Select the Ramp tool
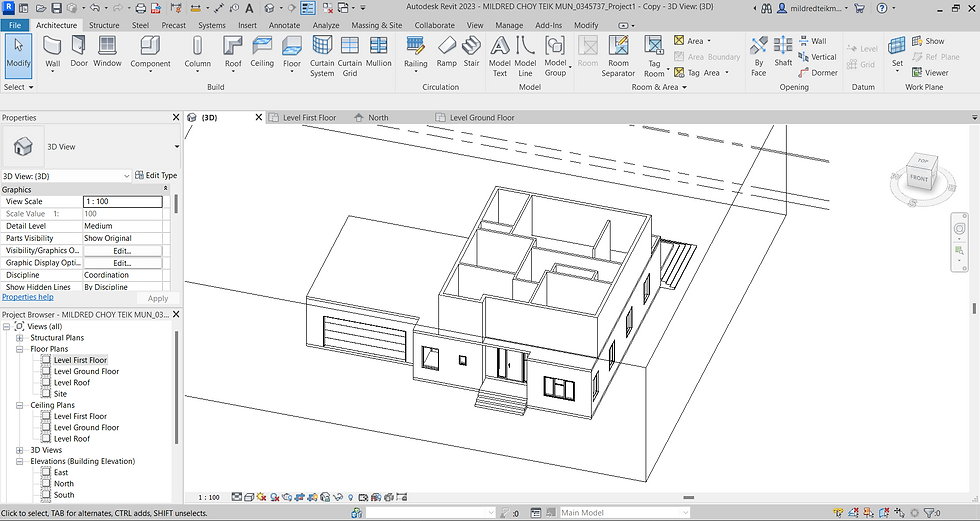 (x=446, y=51)
